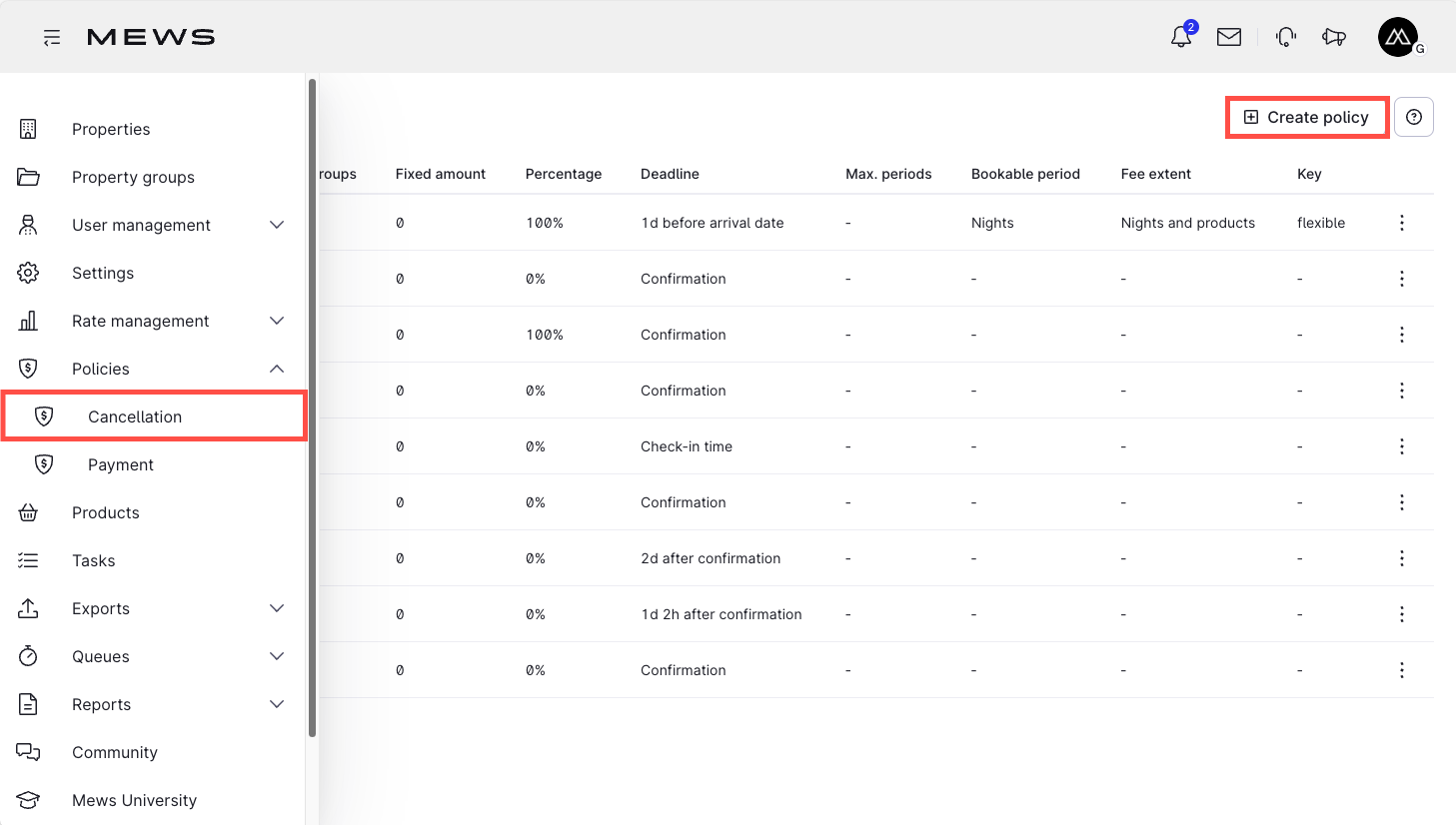This screenshot has width=1456, height=825.
Task: Collapse the Policies section chevron
Action: [x=277, y=369]
